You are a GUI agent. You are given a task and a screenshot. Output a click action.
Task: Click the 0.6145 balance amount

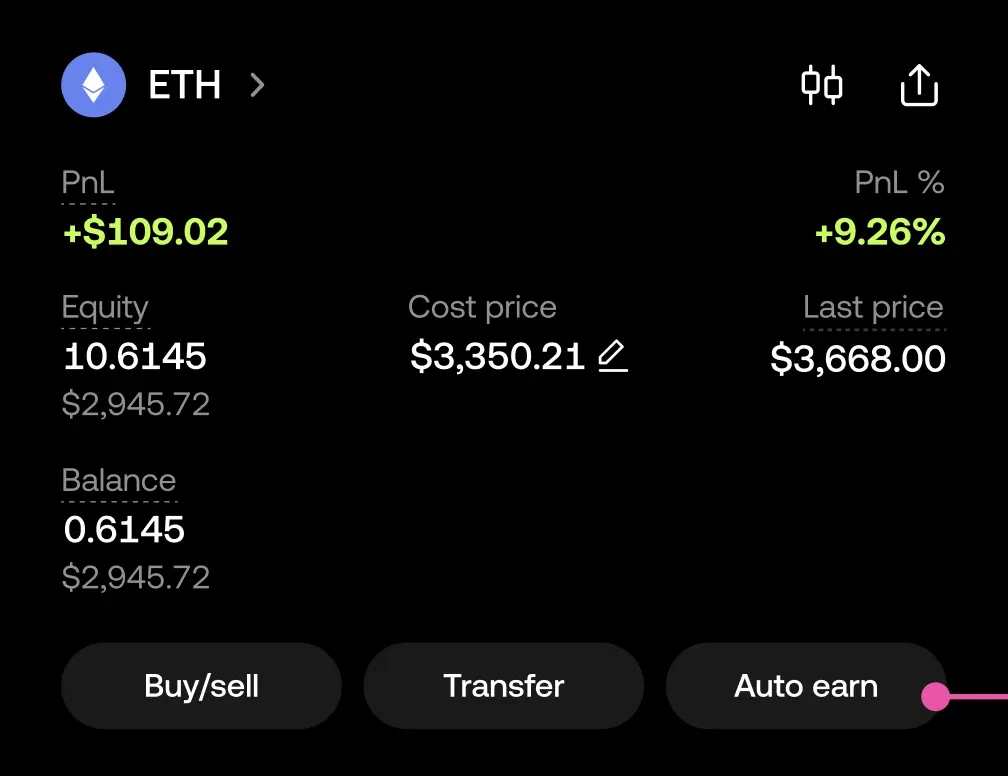124,530
